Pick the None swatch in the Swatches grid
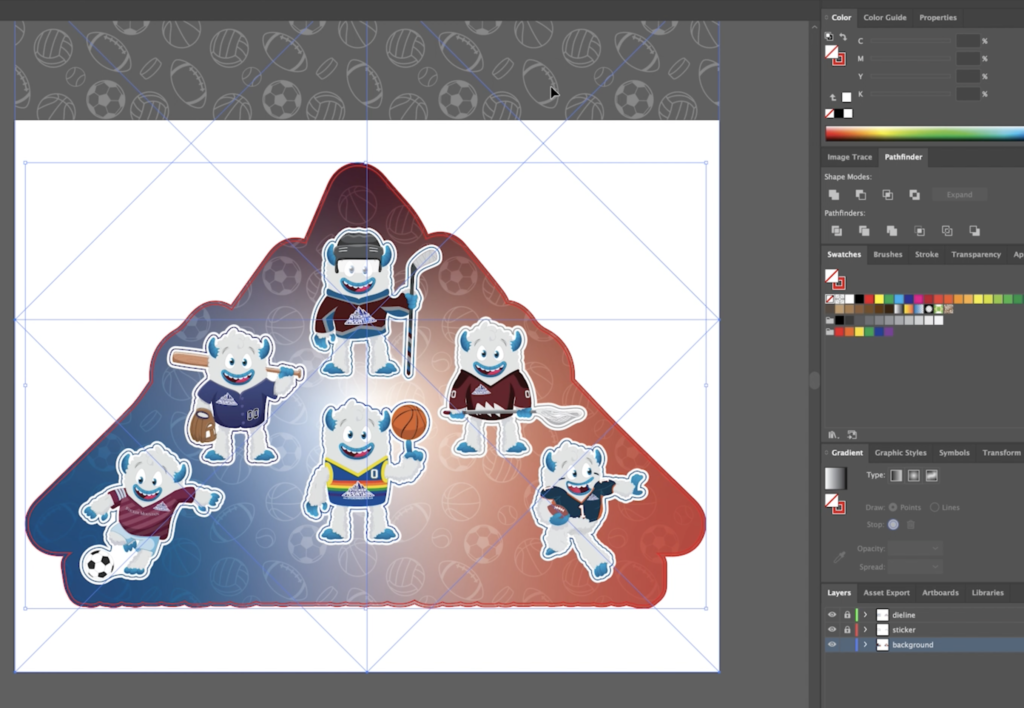This screenshot has width=1024, height=708. [829, 299]
